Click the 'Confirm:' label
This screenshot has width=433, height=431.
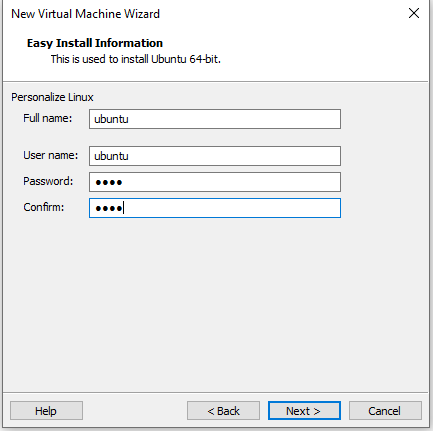[43, 207]
